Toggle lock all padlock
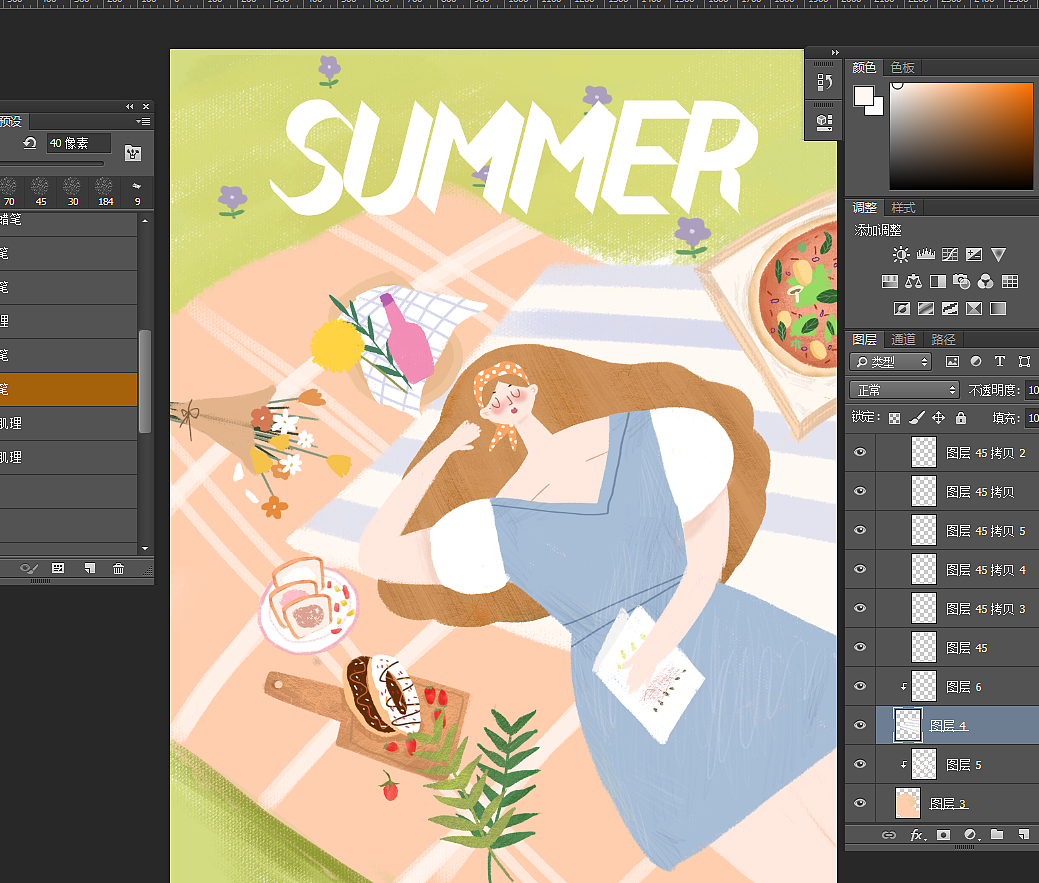Viewport: 1039px width, 883px height. (961, 417)
